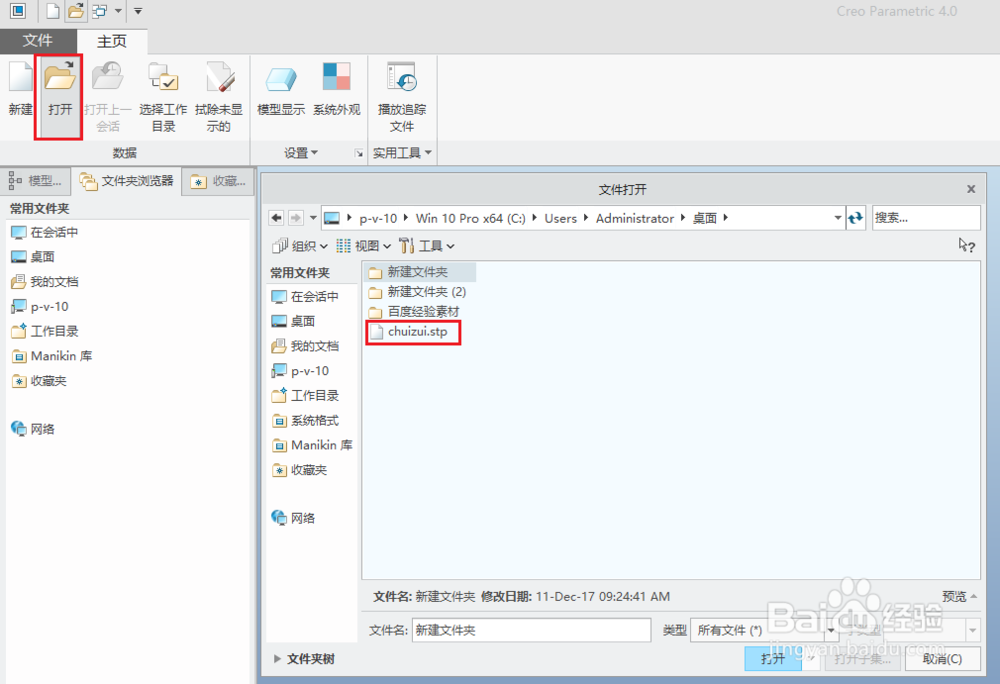Click Users in the address path
The height and width of the screenshot is (684, 1000).
[x=561, y=219]
